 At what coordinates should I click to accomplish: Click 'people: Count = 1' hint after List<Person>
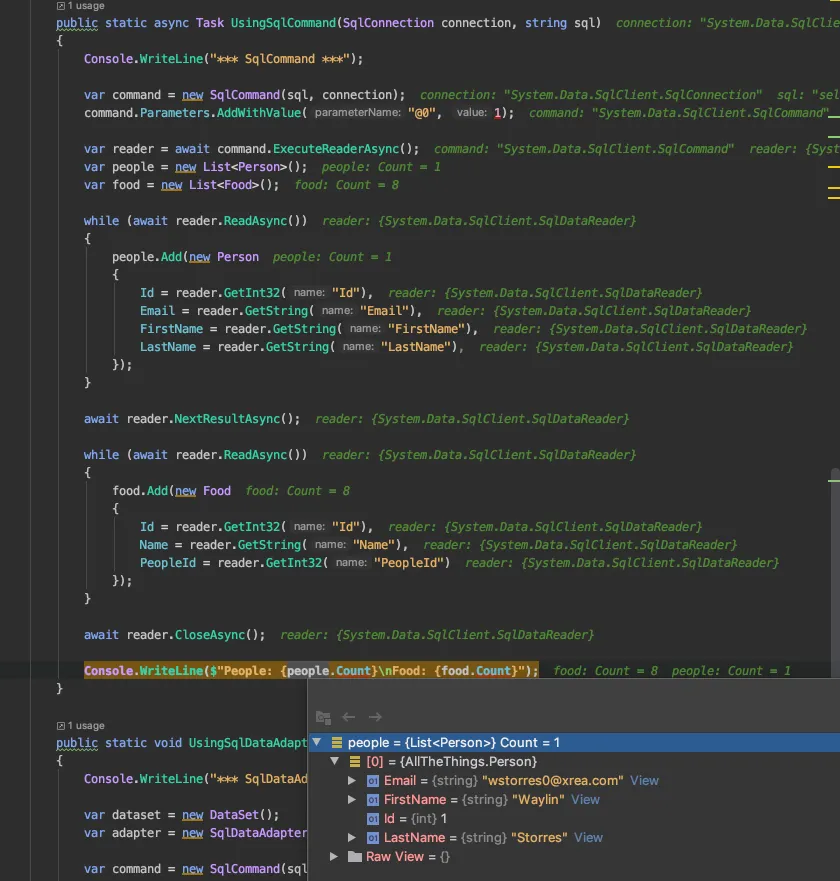pyautogui.click(x=381, y=167)
